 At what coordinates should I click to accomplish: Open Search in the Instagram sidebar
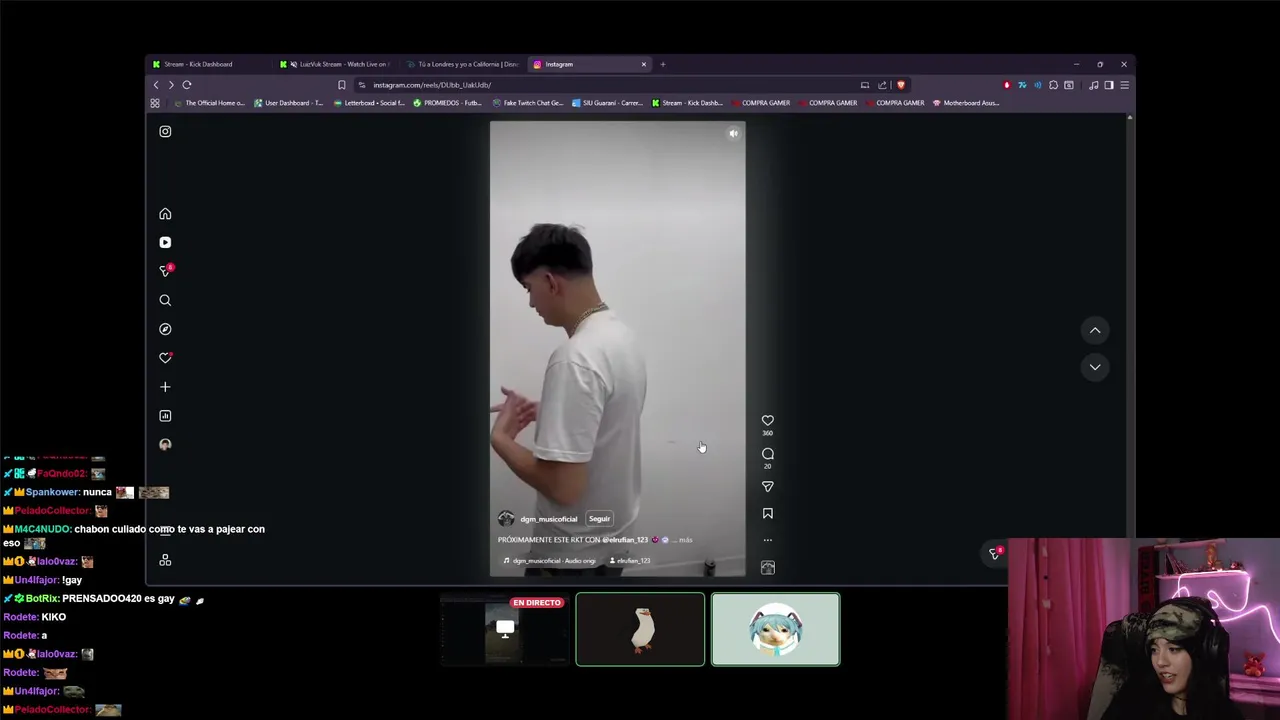tap(165, 300)
